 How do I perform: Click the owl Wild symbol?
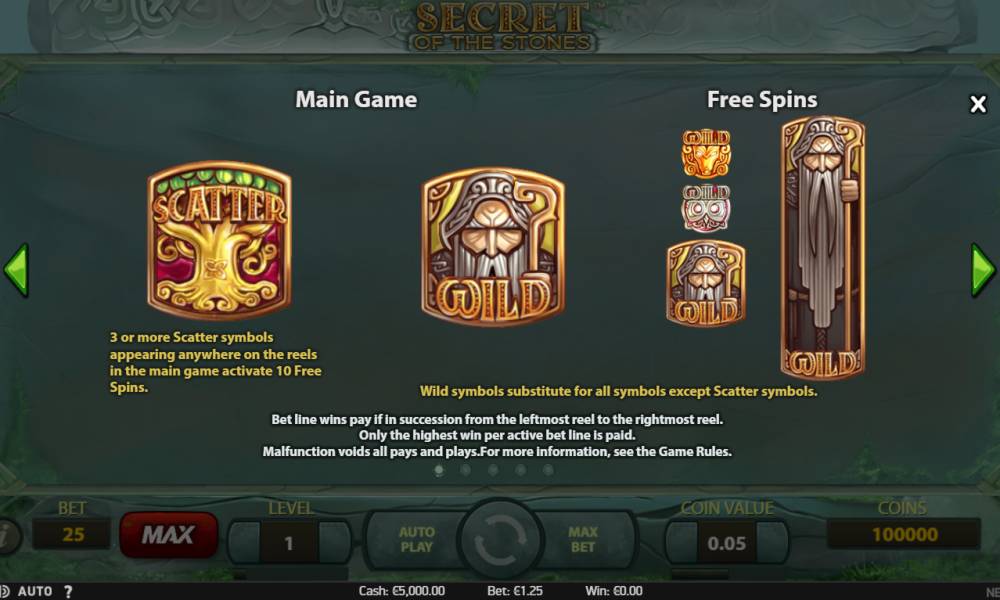706,208
